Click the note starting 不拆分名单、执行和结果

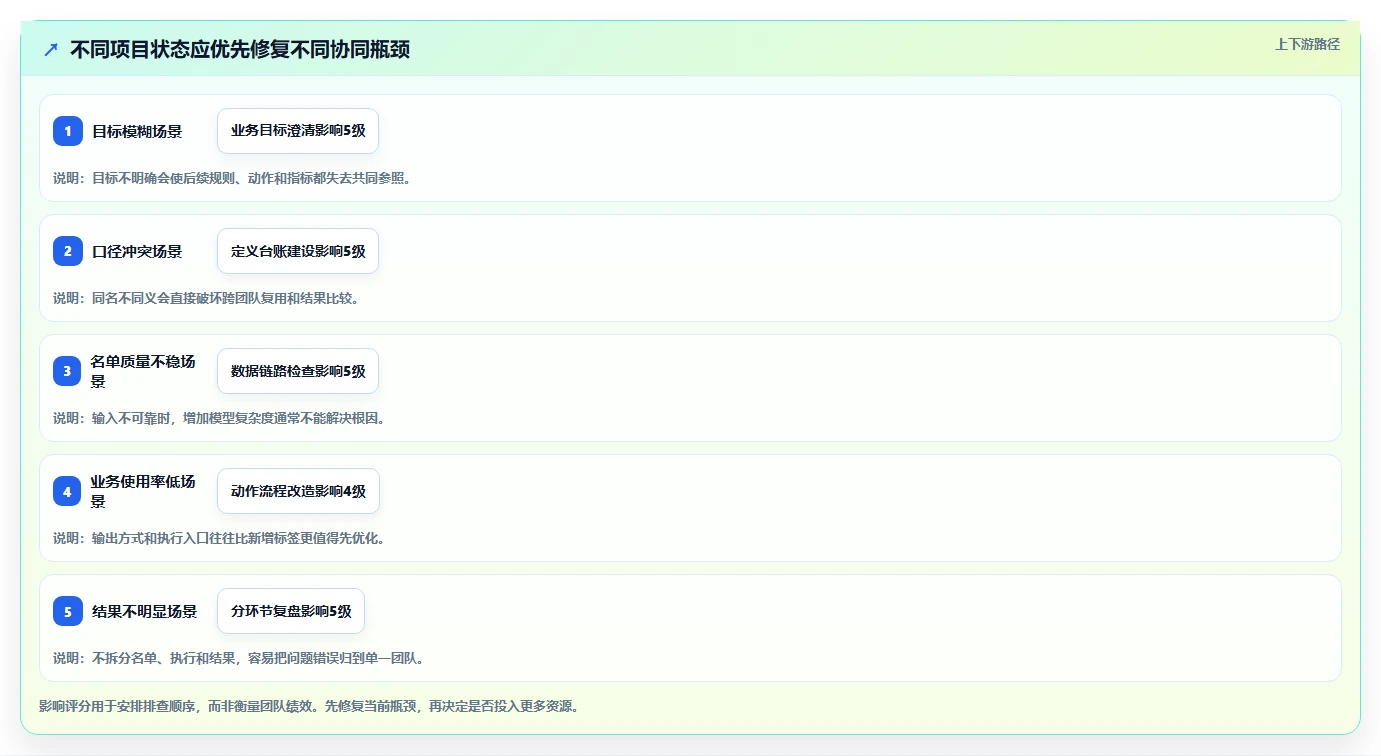239,658
